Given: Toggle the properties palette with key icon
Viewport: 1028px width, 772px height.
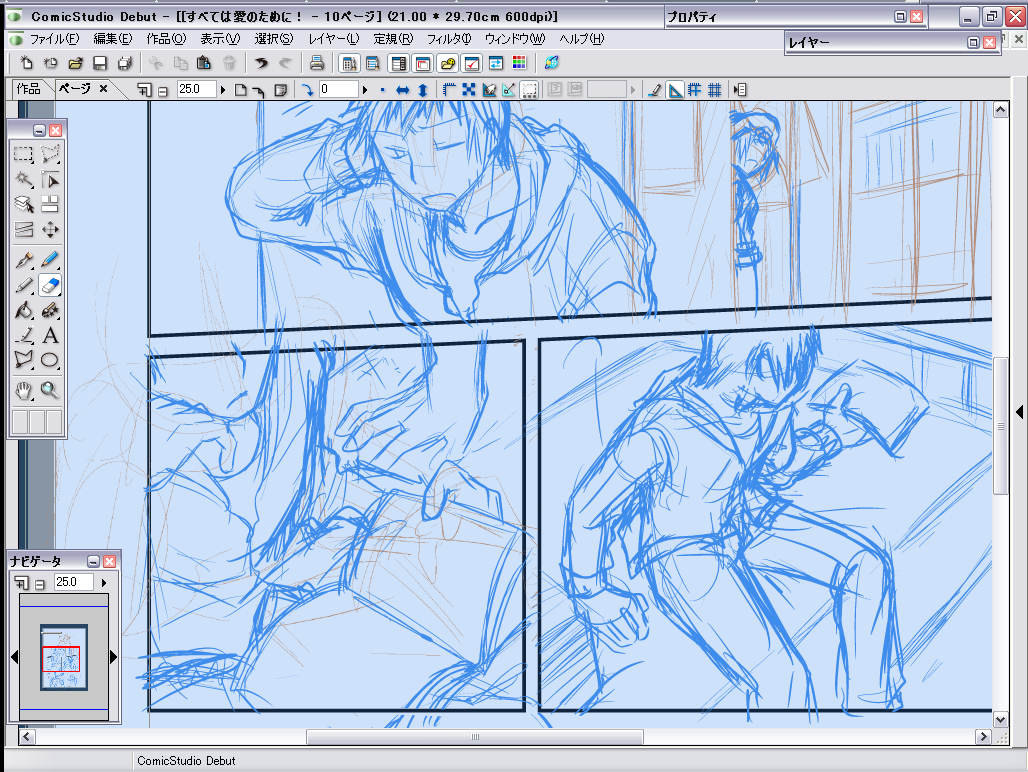Looking at the screenshot, I should coord(448,63).
